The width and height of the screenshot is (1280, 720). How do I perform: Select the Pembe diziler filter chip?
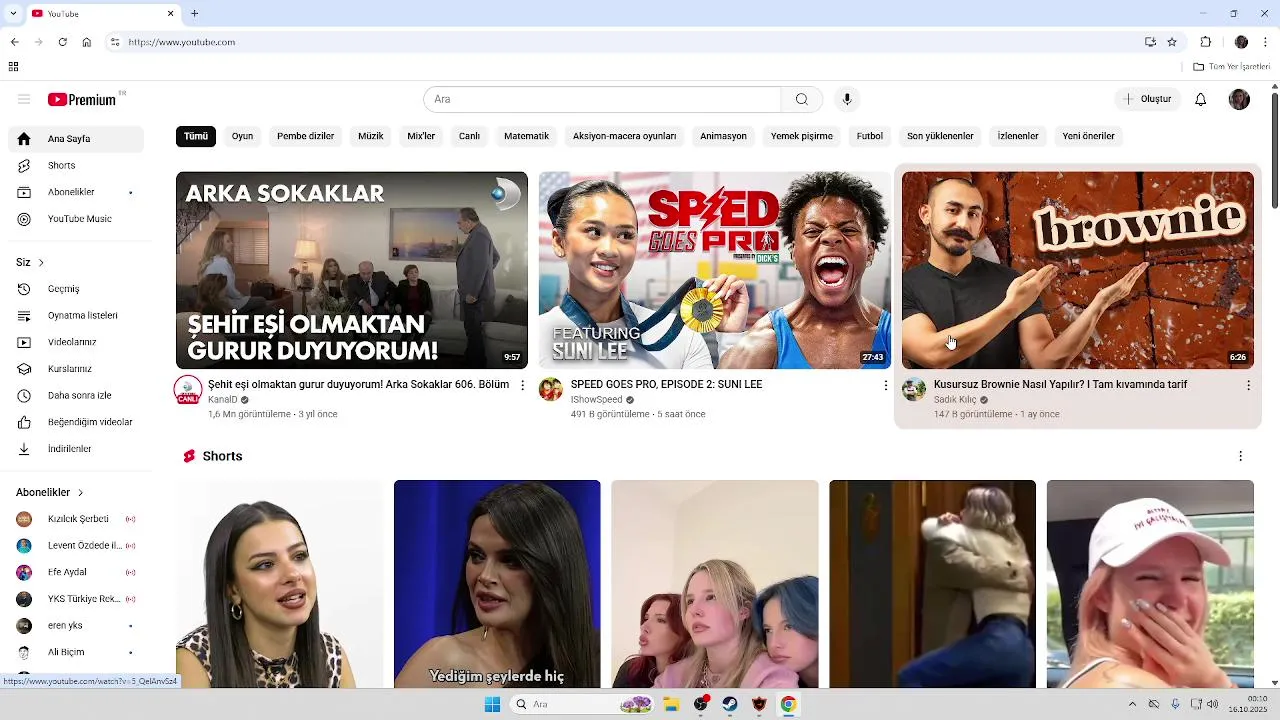(x=306, y=136)
